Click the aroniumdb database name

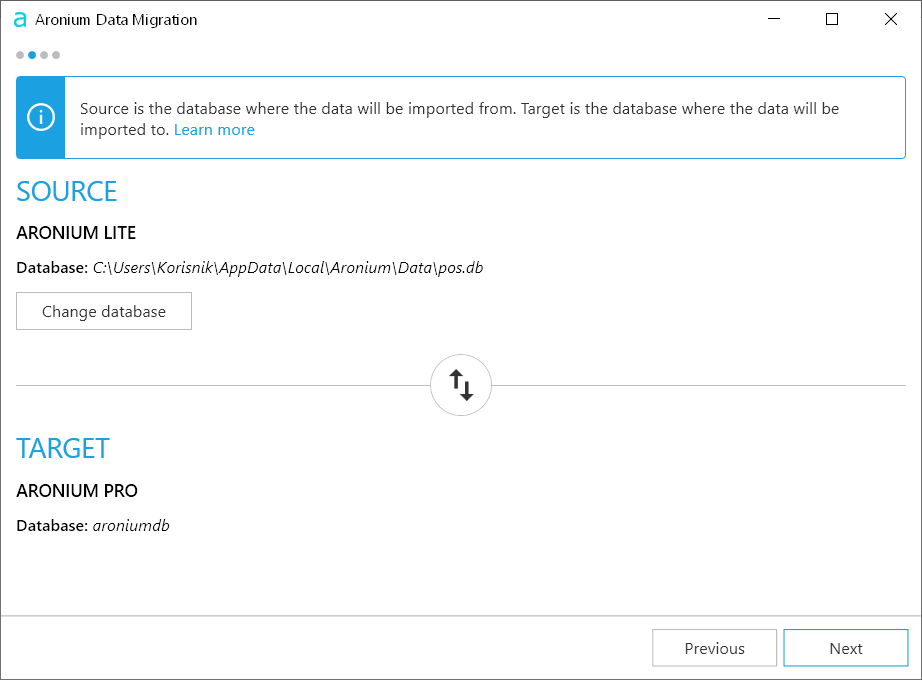[x=131, y=525]
